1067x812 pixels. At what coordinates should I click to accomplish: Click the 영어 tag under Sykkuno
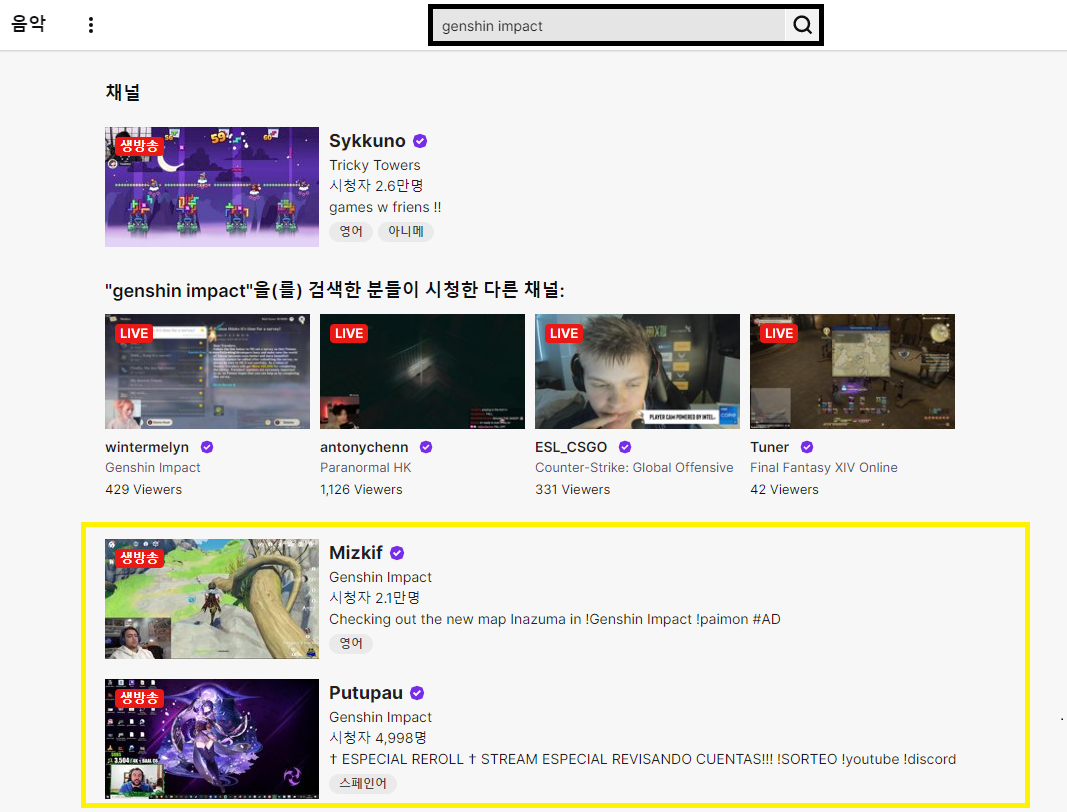pyautogui.click(x=351, y=231)
